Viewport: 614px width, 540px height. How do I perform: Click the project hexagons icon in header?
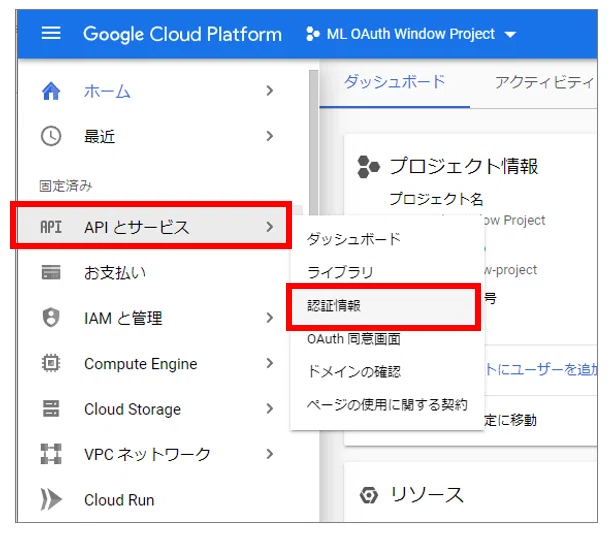pos(312,34)
